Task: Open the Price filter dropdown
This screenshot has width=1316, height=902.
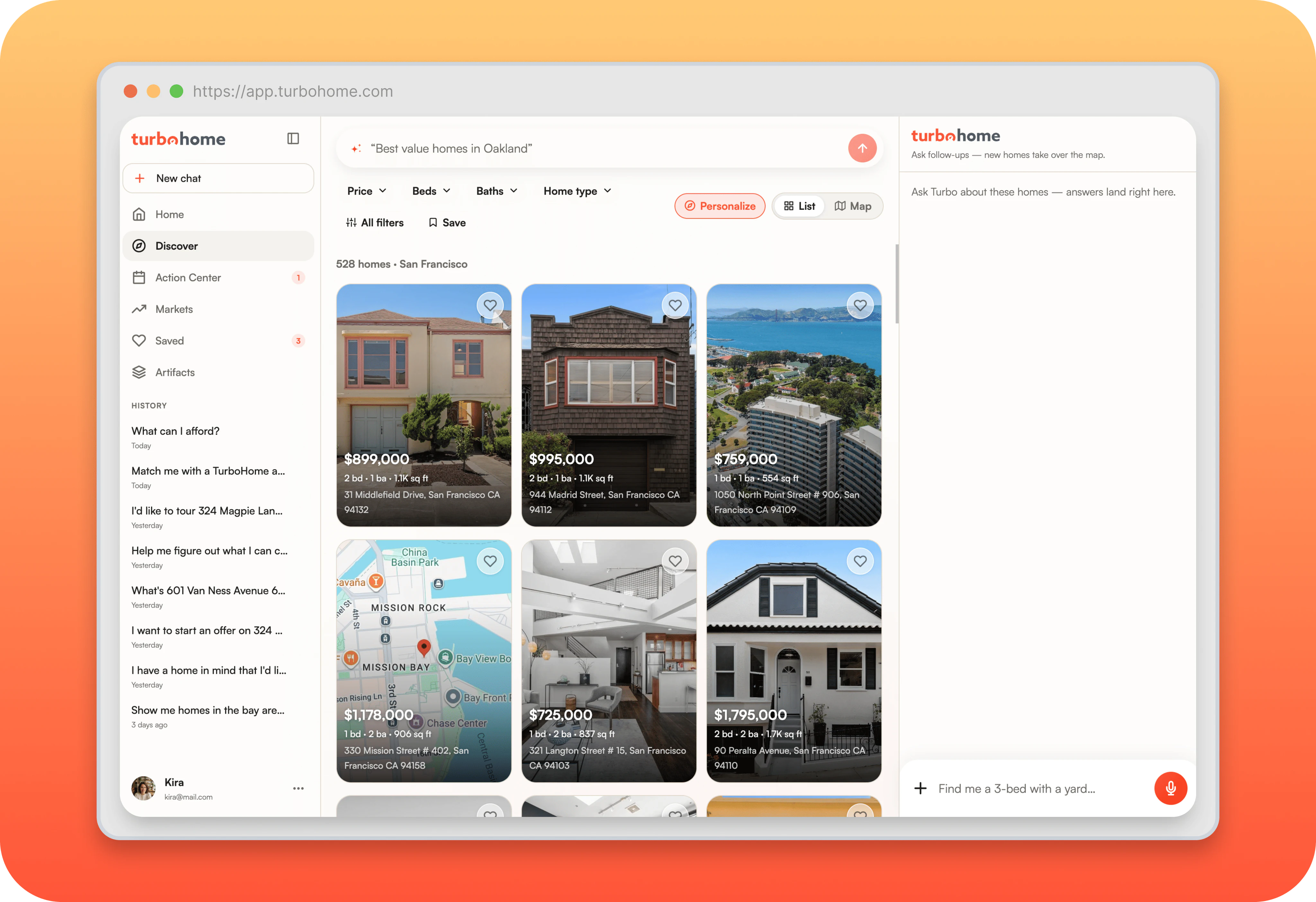Action: coord(367,191)
